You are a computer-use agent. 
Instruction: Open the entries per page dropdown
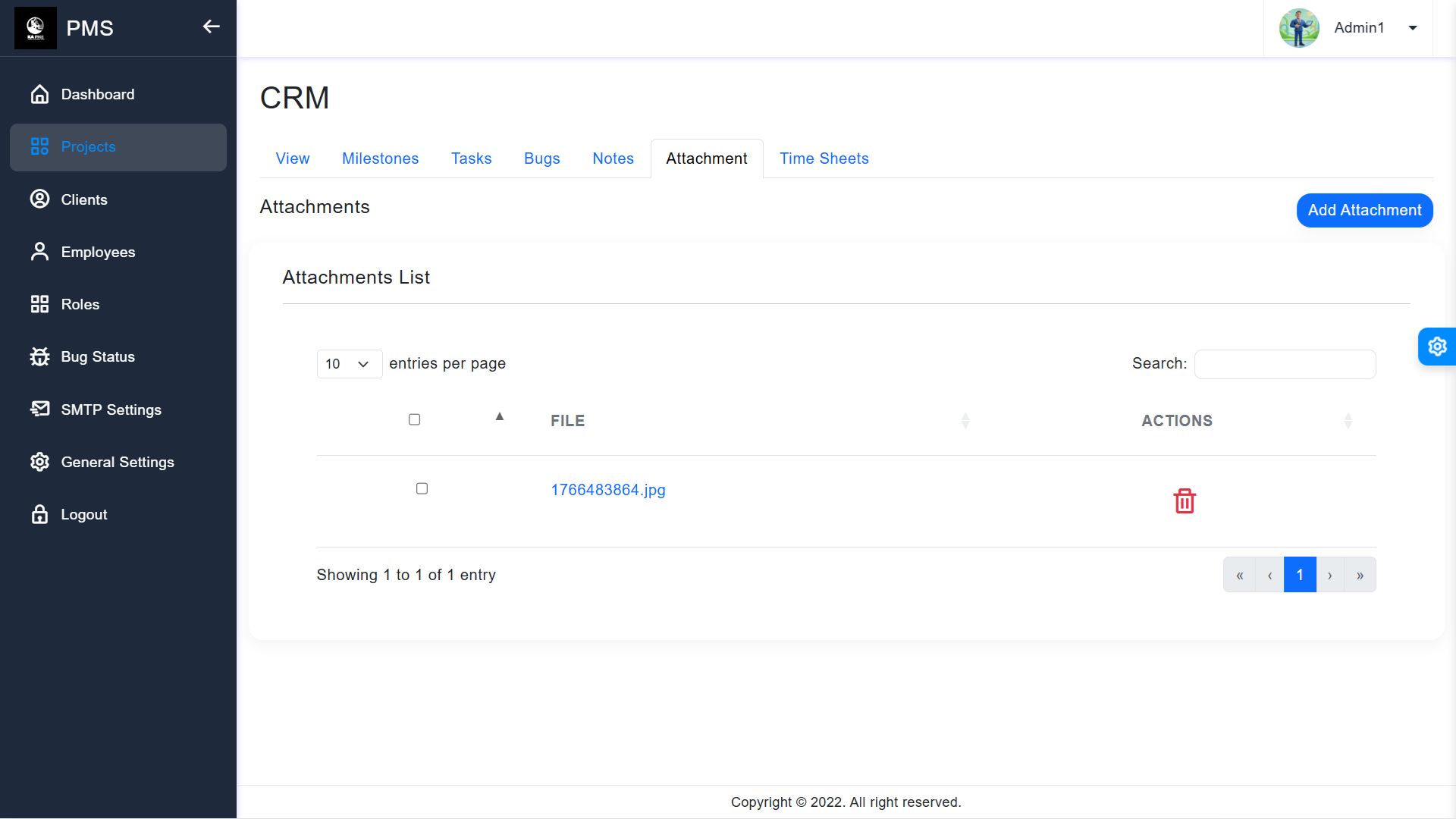pyautogui.click(x=349, y=364)
